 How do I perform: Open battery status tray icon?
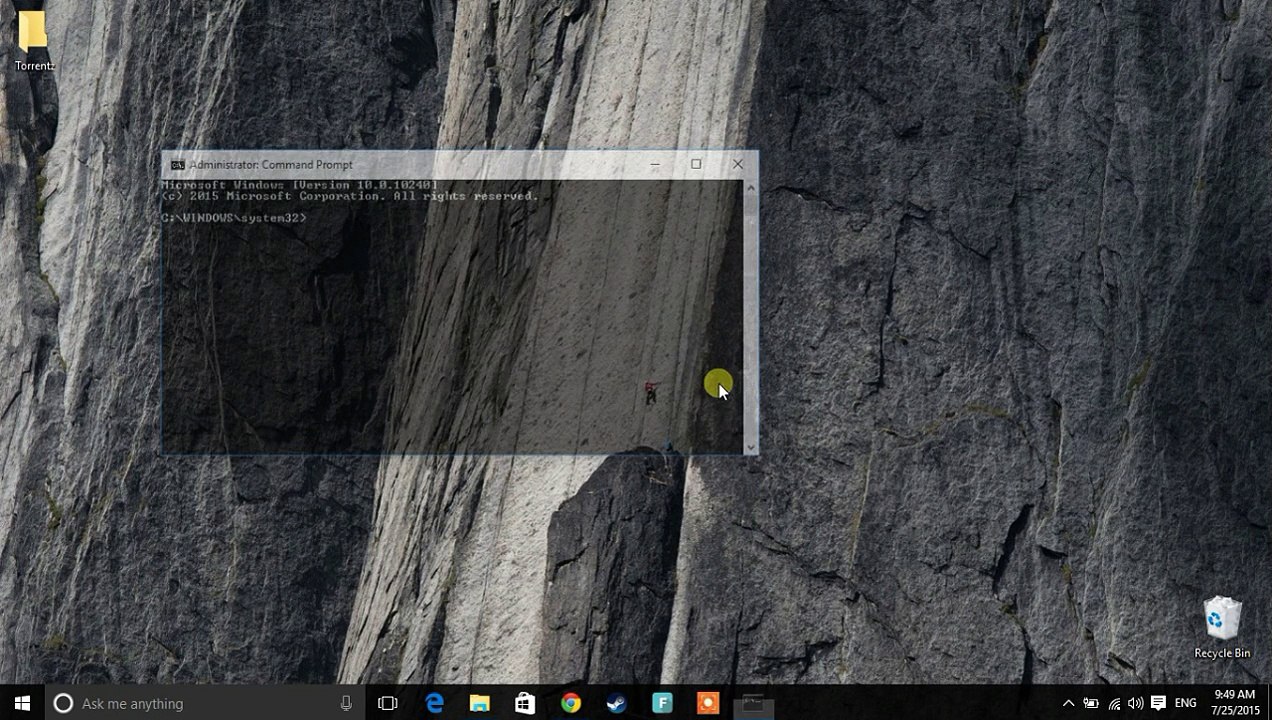pyautogui.click(x=1091, y=703)
